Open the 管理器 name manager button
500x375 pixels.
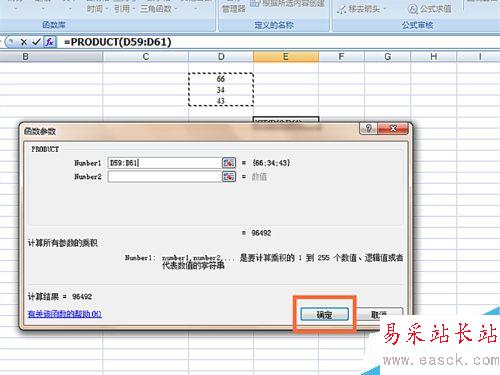click(x=234, y=9)
